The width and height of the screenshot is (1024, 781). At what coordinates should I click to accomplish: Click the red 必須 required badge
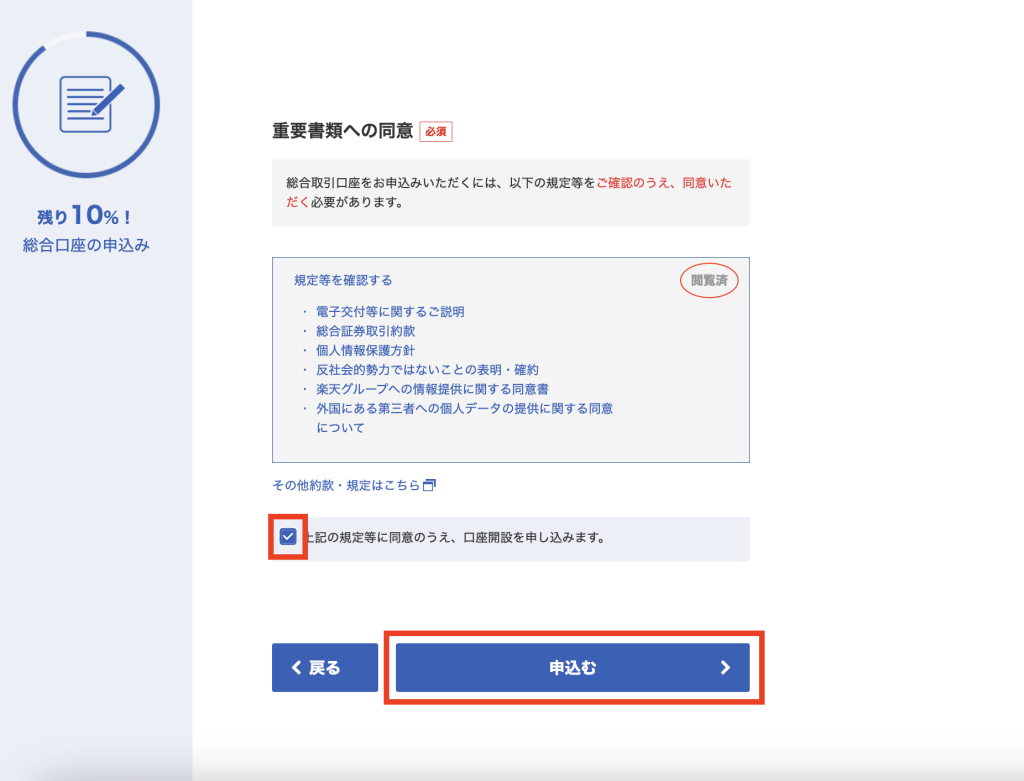[435, 131]
